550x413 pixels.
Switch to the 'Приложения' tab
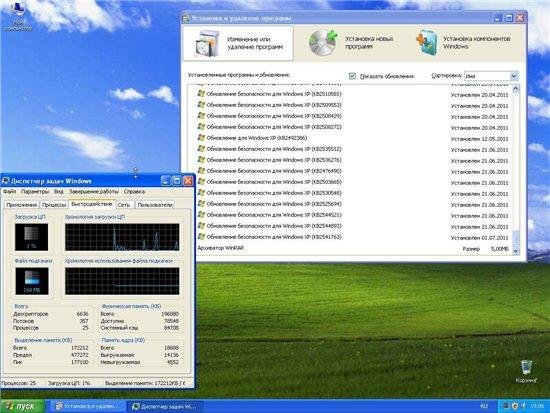click(22, 205)
